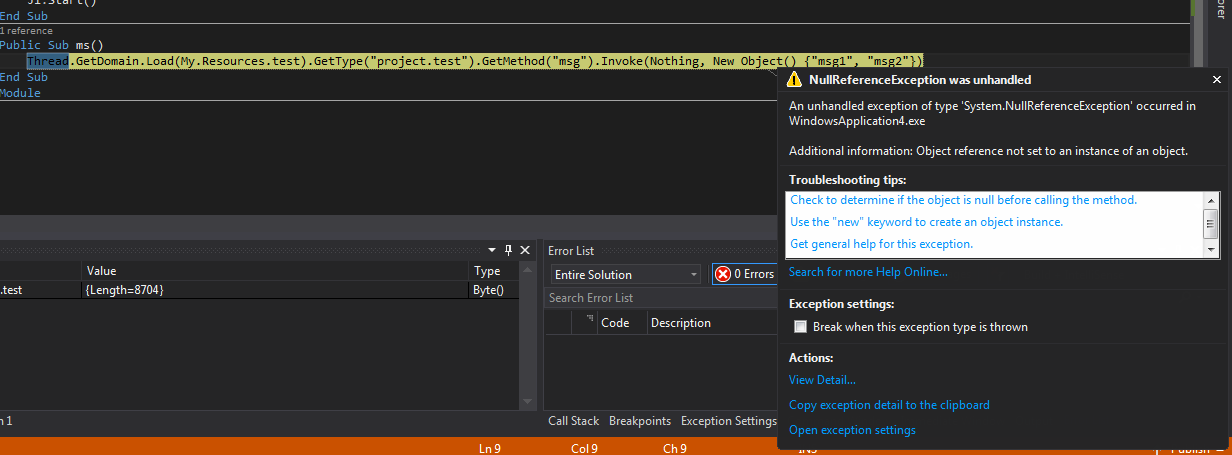Close the Locals panel with X icon
The image size is (1232, 455).
(525, 249)
